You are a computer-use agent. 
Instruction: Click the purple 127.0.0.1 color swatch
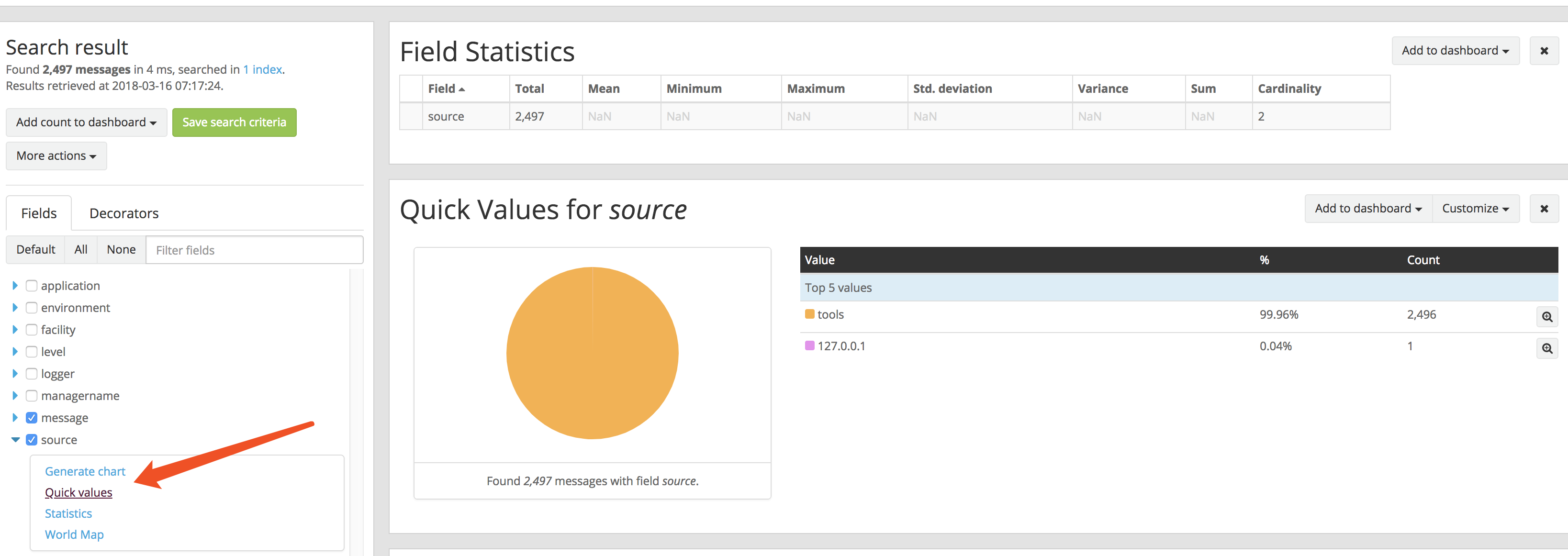coord(809,346)
